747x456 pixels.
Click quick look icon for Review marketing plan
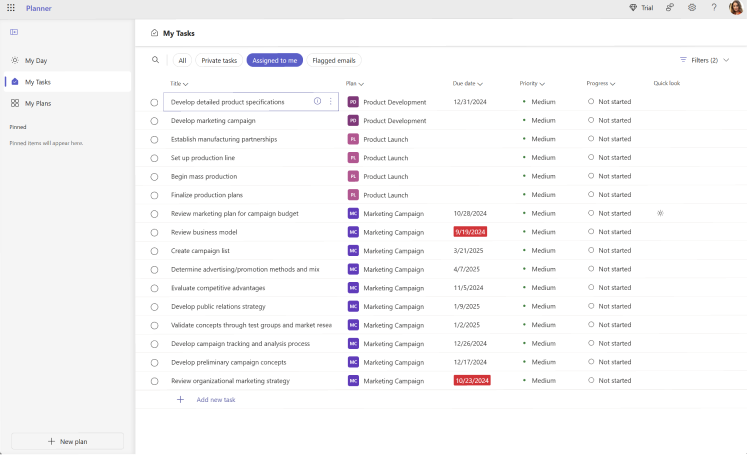[x=660, y=213]
